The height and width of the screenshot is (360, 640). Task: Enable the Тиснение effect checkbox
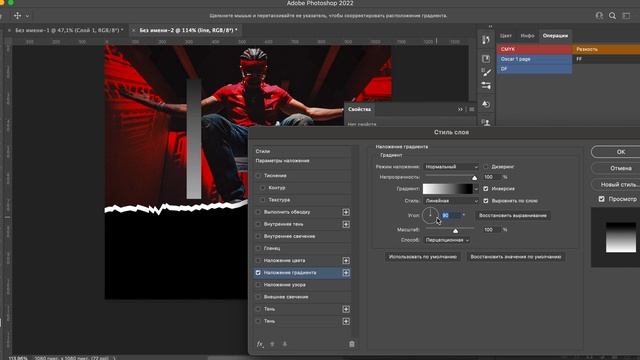click(258, 176)
